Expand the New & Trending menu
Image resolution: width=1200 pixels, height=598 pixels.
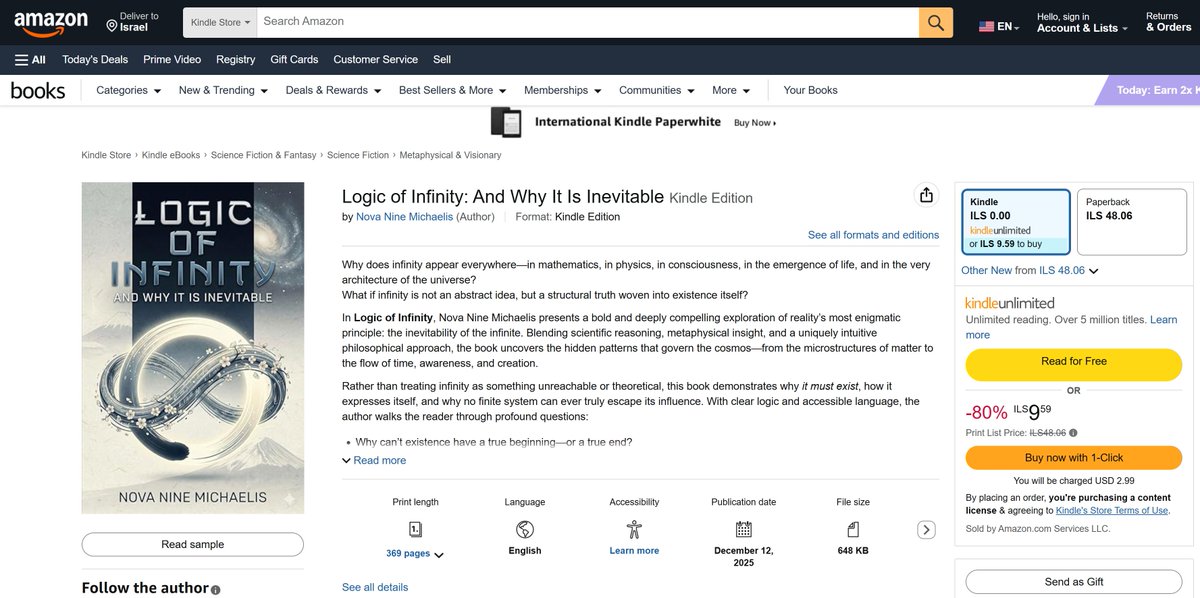(223, 90)
